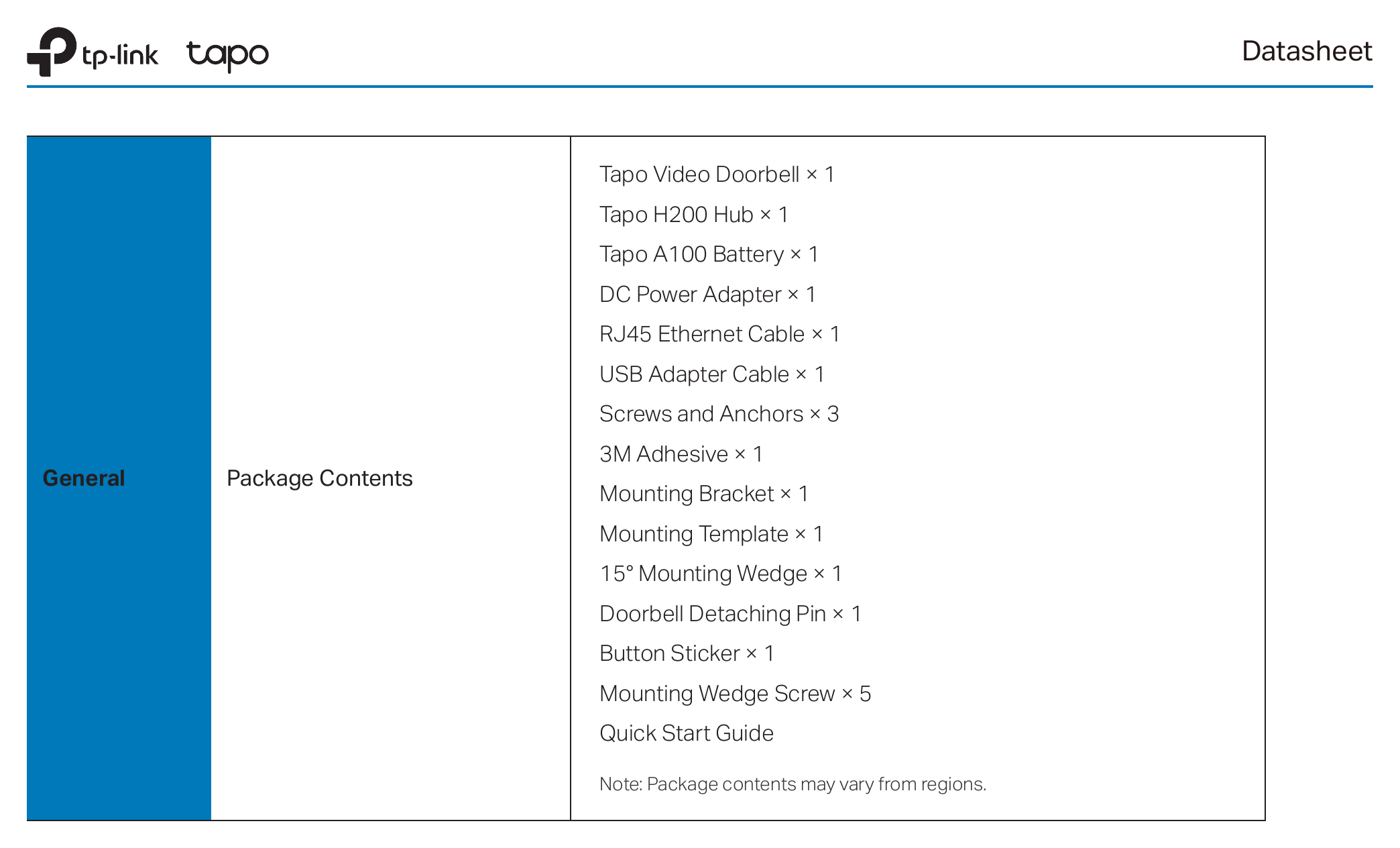Click the Tapo Video Doorbell × 1 line
Image resolution: width=1400 pixels, height=848 pixels.
pos(717,174)
